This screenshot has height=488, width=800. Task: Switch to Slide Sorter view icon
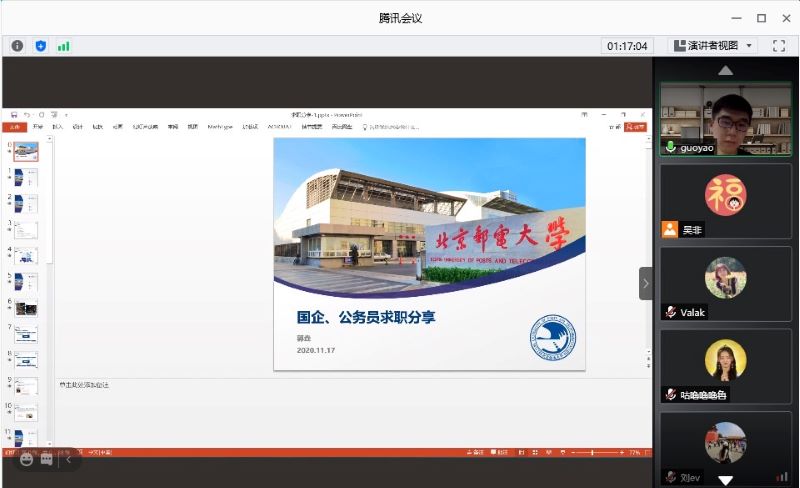pyautogui.click(x=535, y=452)
